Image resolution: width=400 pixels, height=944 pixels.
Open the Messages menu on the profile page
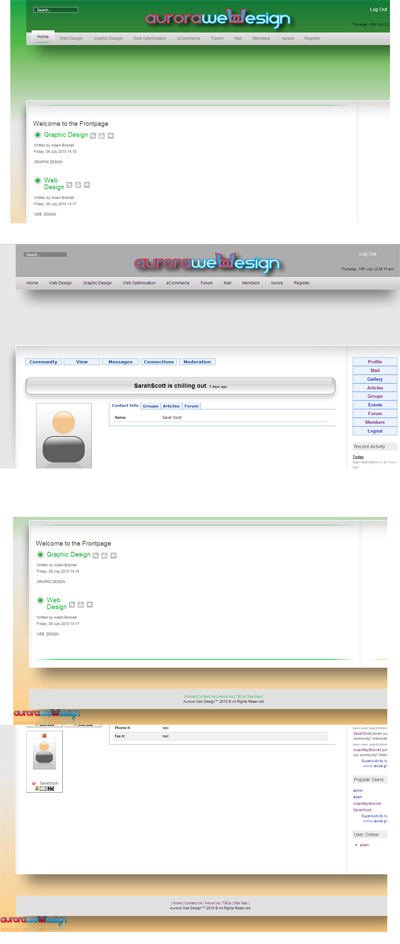pos(120,362)
